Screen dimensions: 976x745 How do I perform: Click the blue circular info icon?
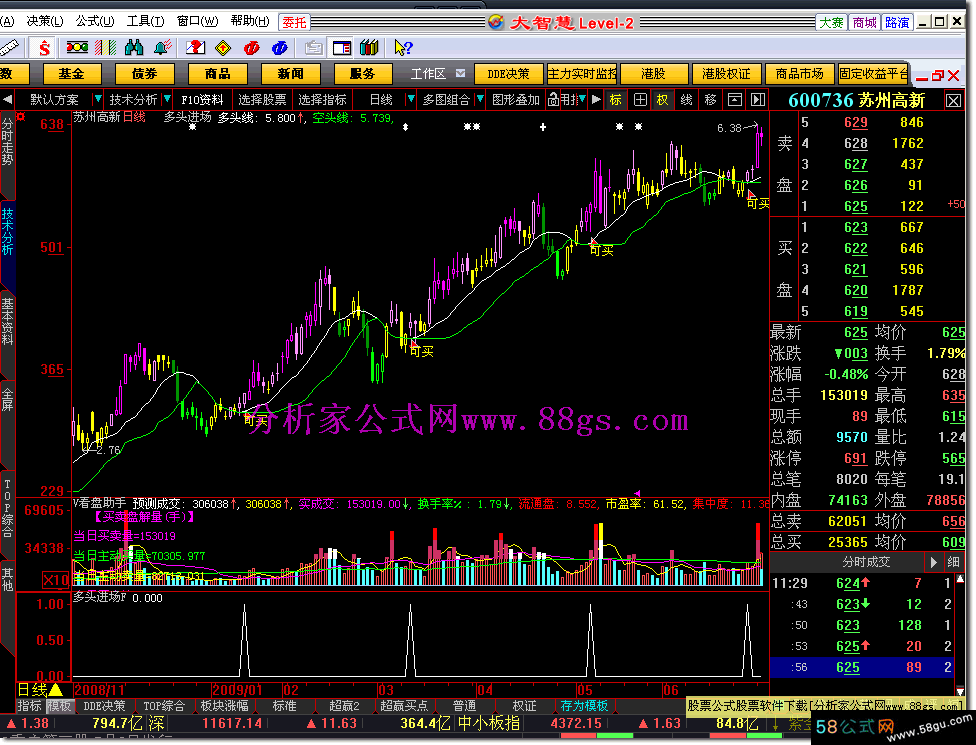pos(279,48)
